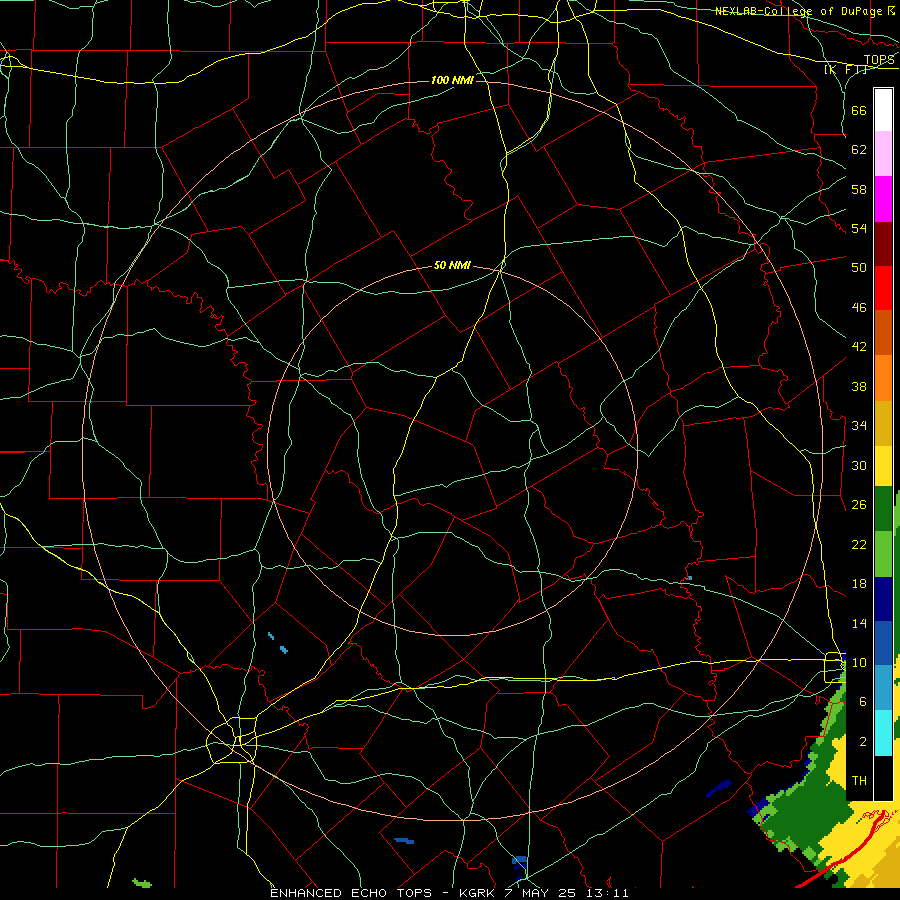The width and height of the screenshot is (900, 900).
Task: Click the 54 legend value
Action: (859, 228)
